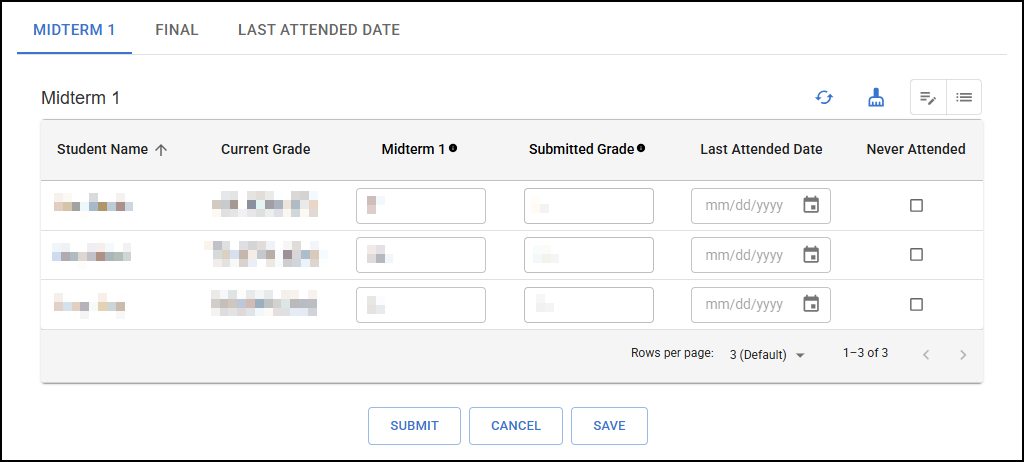Screen dimensions: 1024x462
Task: Check Never Attended for first student row
Action: click(916, 205)
